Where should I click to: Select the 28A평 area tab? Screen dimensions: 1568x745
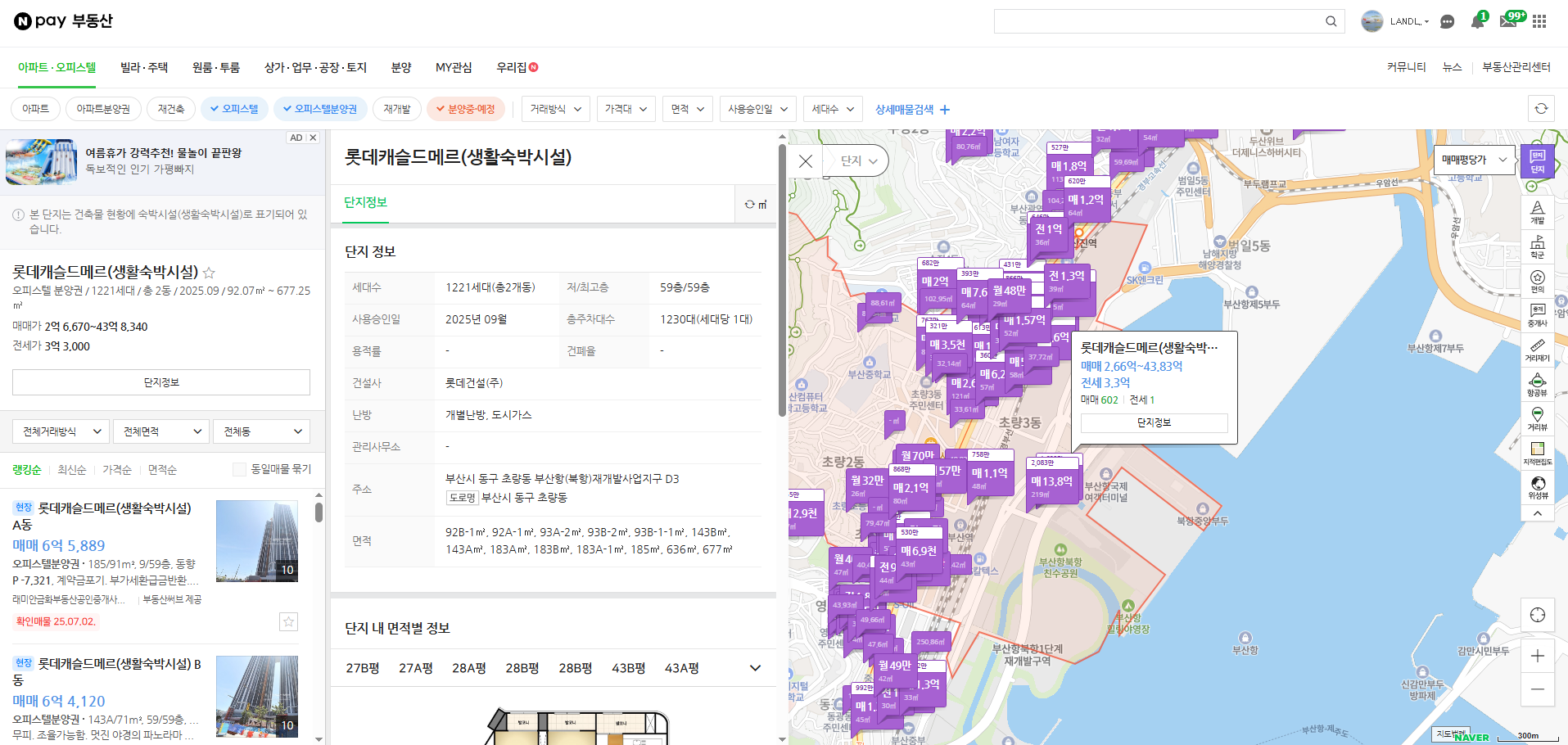coord(468,668)
